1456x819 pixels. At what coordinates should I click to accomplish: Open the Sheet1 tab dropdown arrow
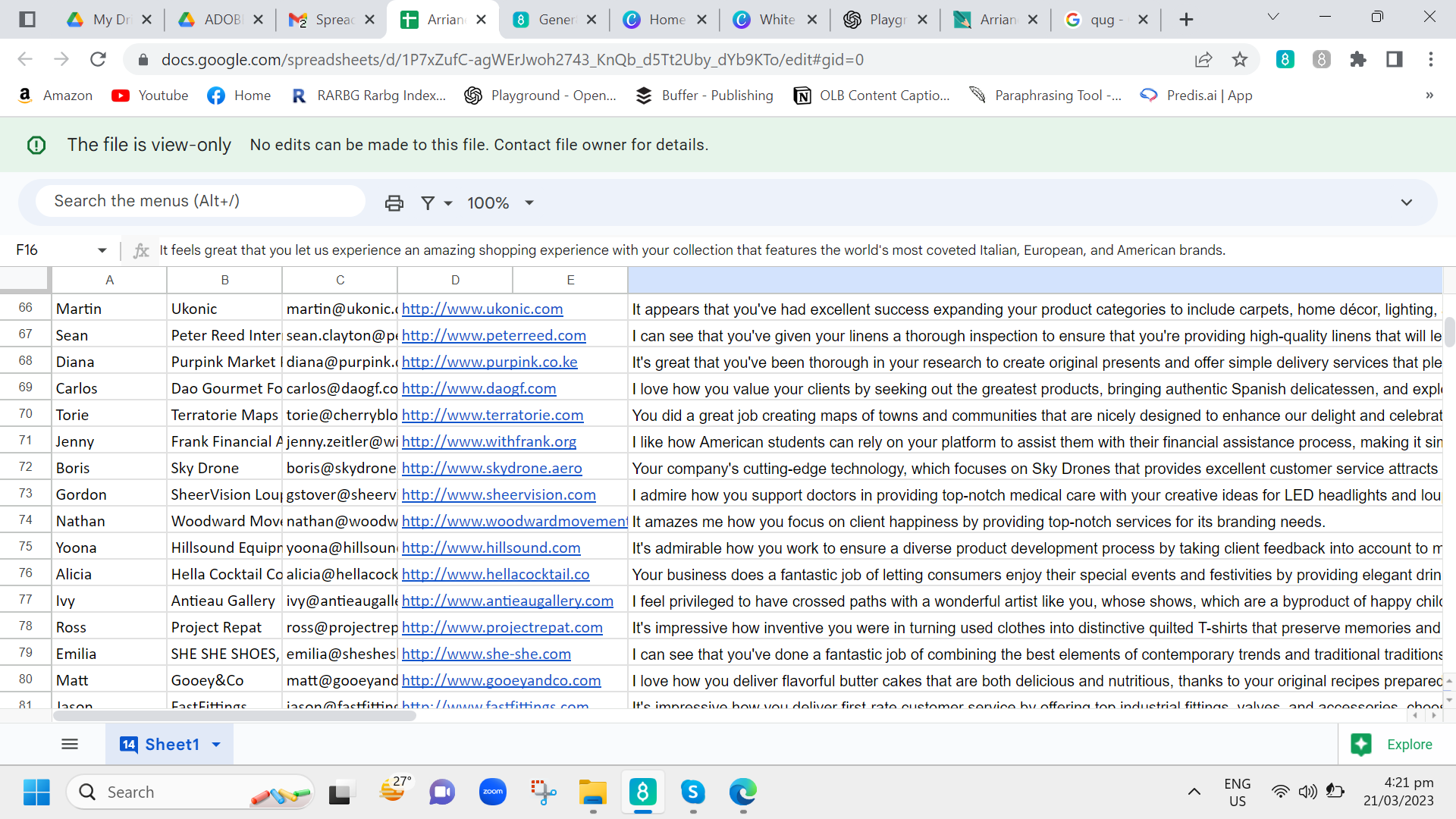(216, 745)
